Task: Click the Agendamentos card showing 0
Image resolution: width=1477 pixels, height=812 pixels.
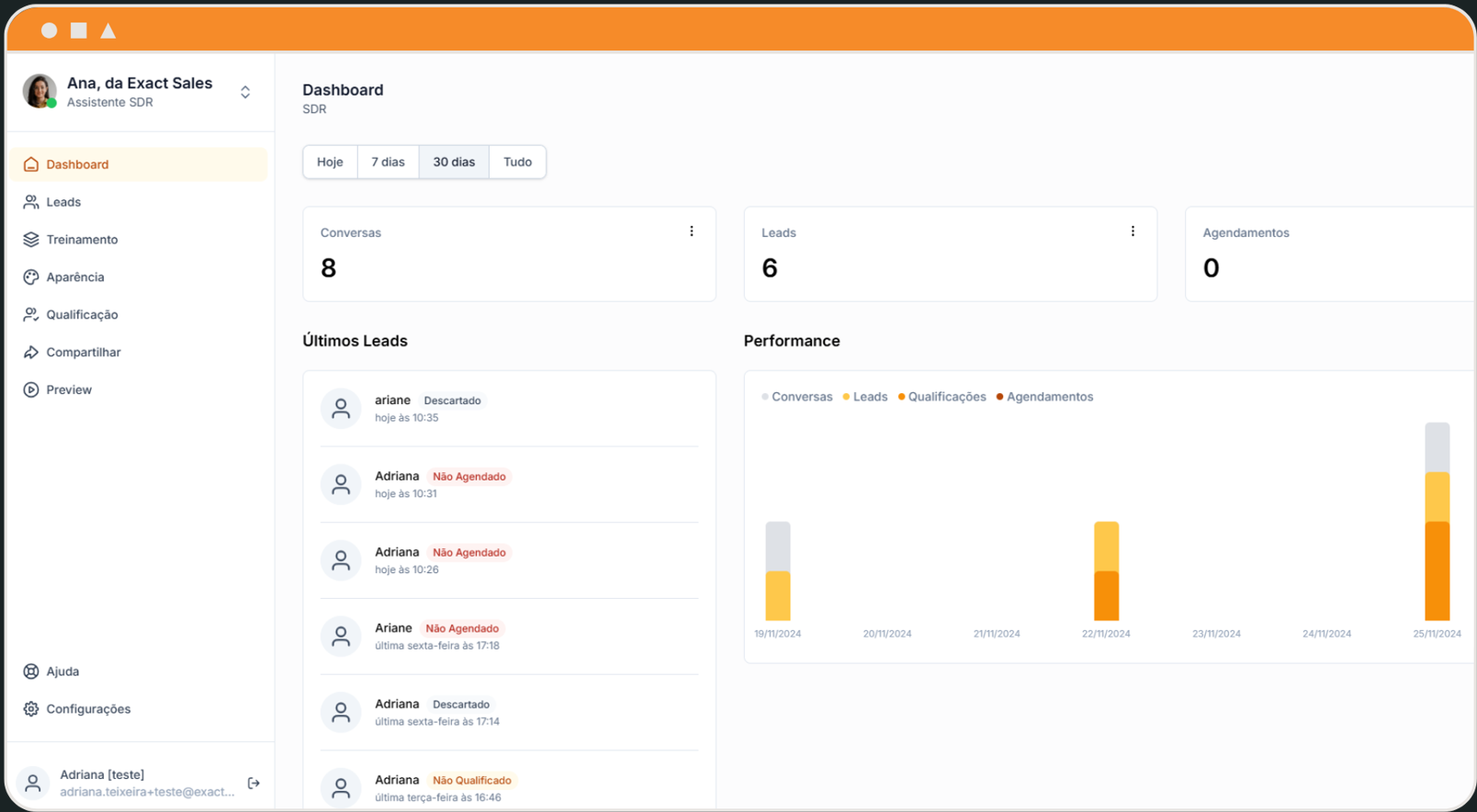Action: point(1330,254)
